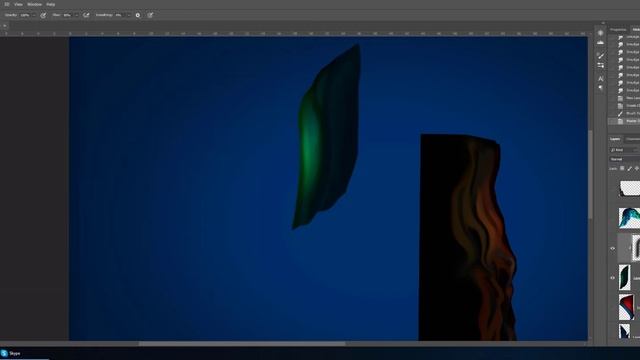640x360 pixels.
Task: Open the View menu
Action: tap(18, 4)
